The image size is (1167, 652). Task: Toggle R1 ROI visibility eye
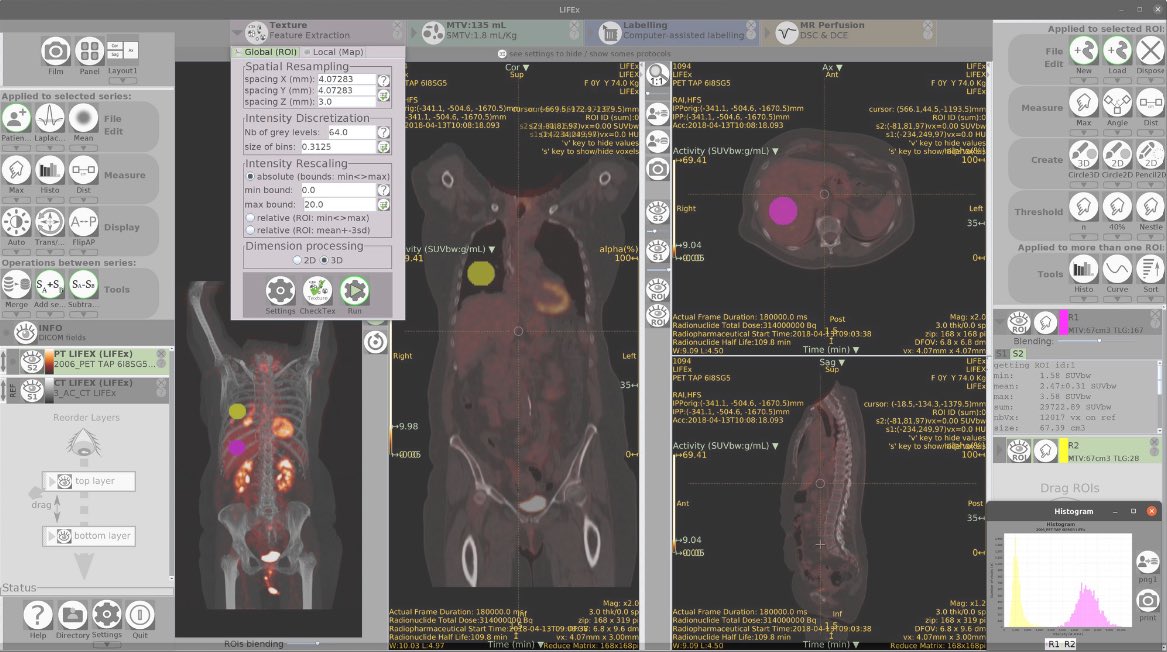pyautogui.click(x=1019, y=323)
